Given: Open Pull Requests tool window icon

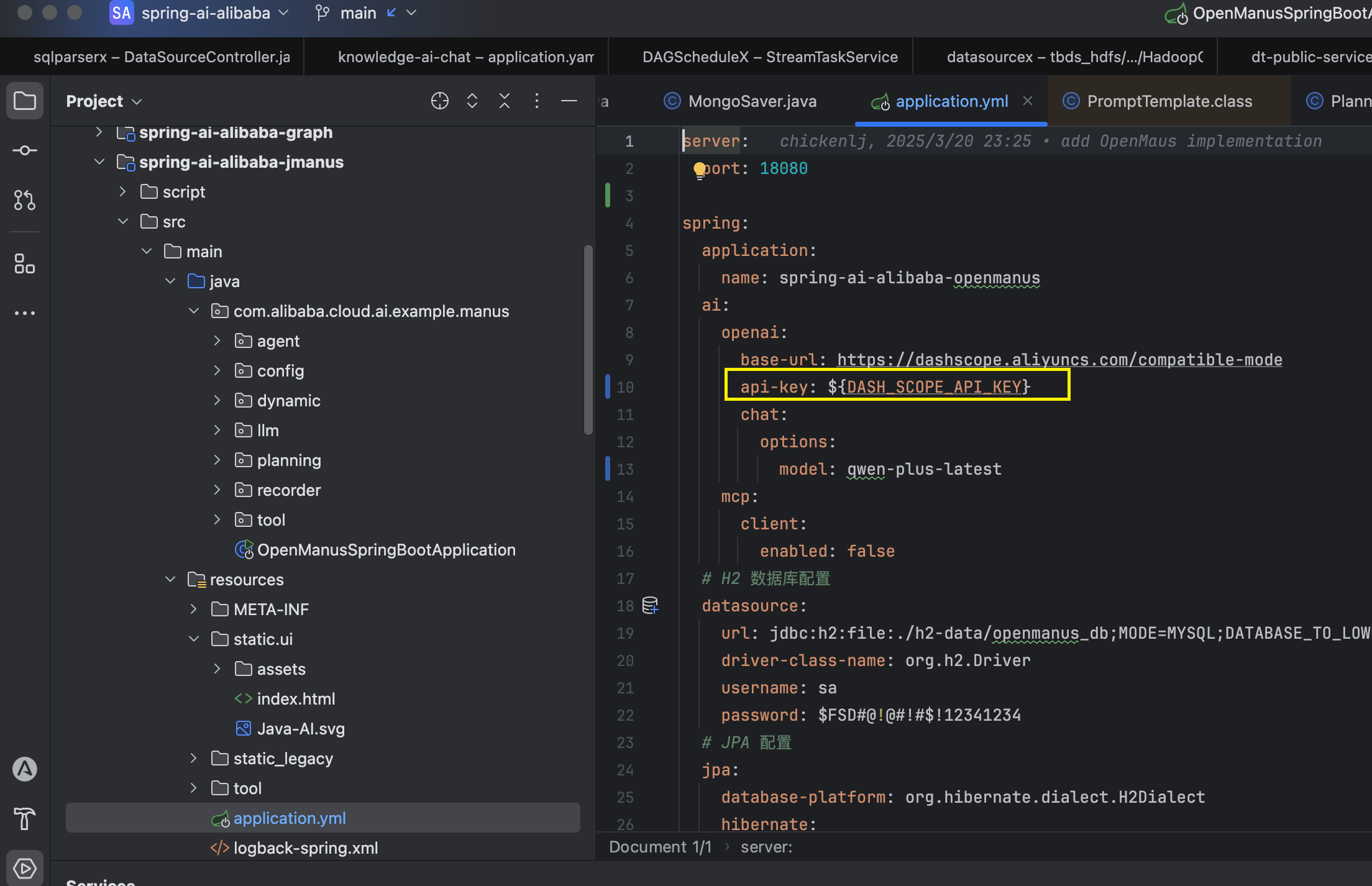Looking at the screenshot, I should pyautogui.click(x=25, y=200).
